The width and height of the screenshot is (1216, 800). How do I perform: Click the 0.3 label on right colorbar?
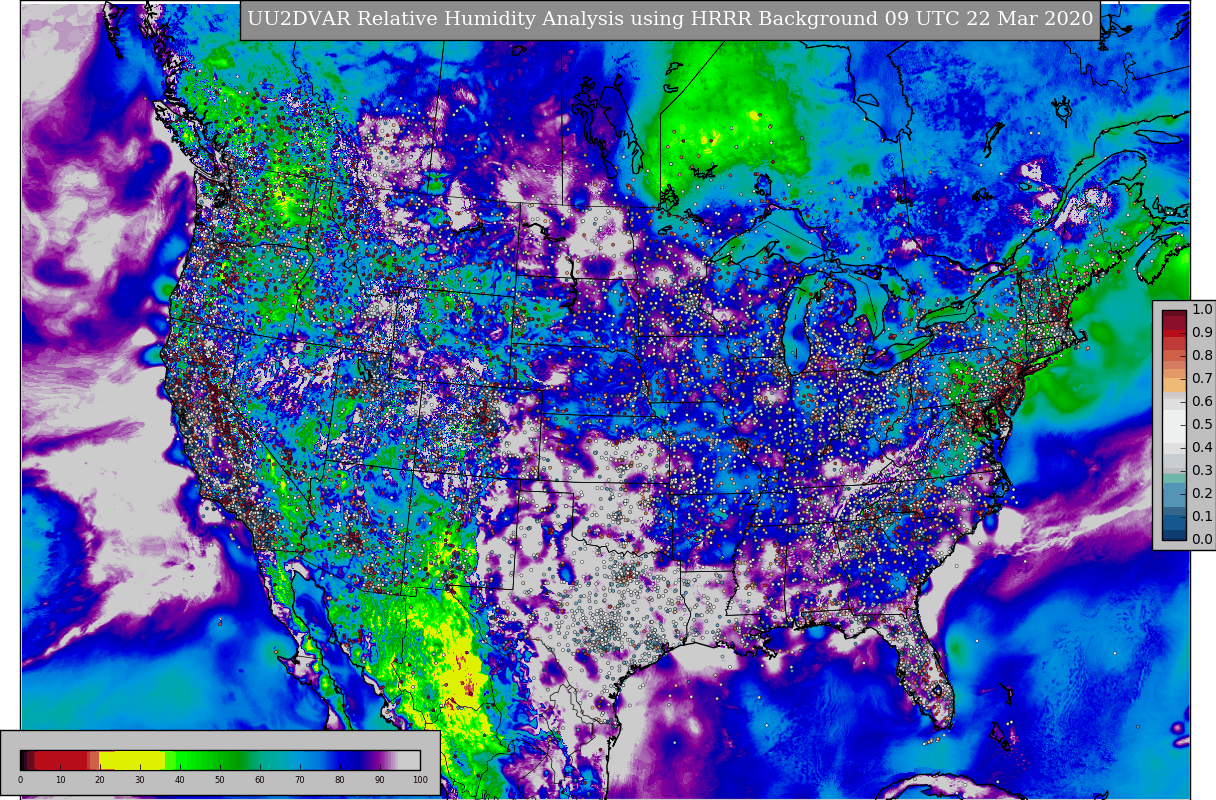1202,471
